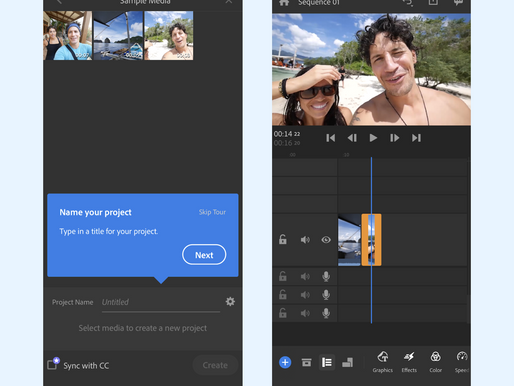Select the couple selfie sample thumbnail
Viewport: 514px width, 386px height.
tap(68, 36)
